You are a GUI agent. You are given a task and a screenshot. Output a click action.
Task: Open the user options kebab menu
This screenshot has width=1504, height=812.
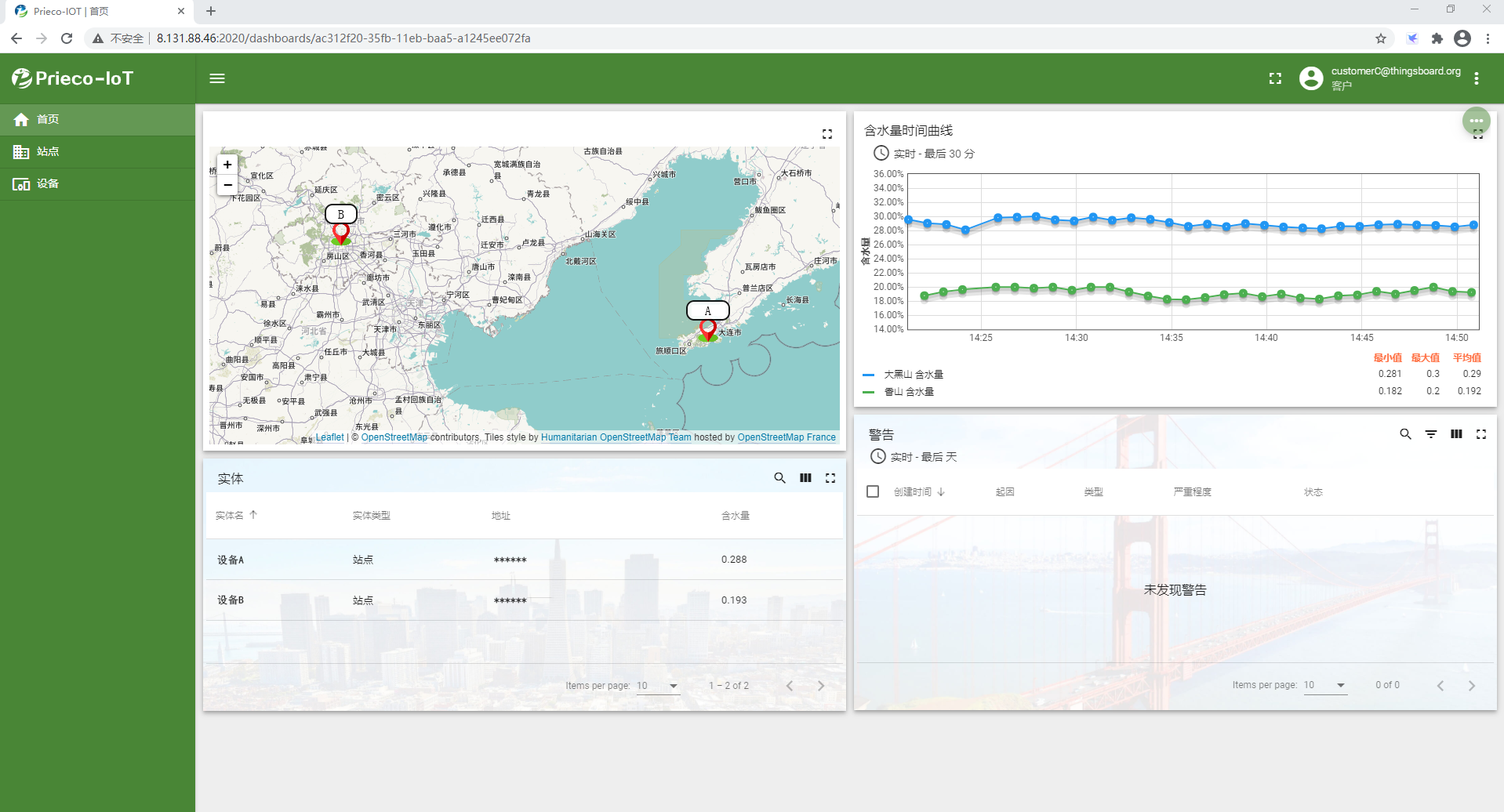pos(1477,78)
